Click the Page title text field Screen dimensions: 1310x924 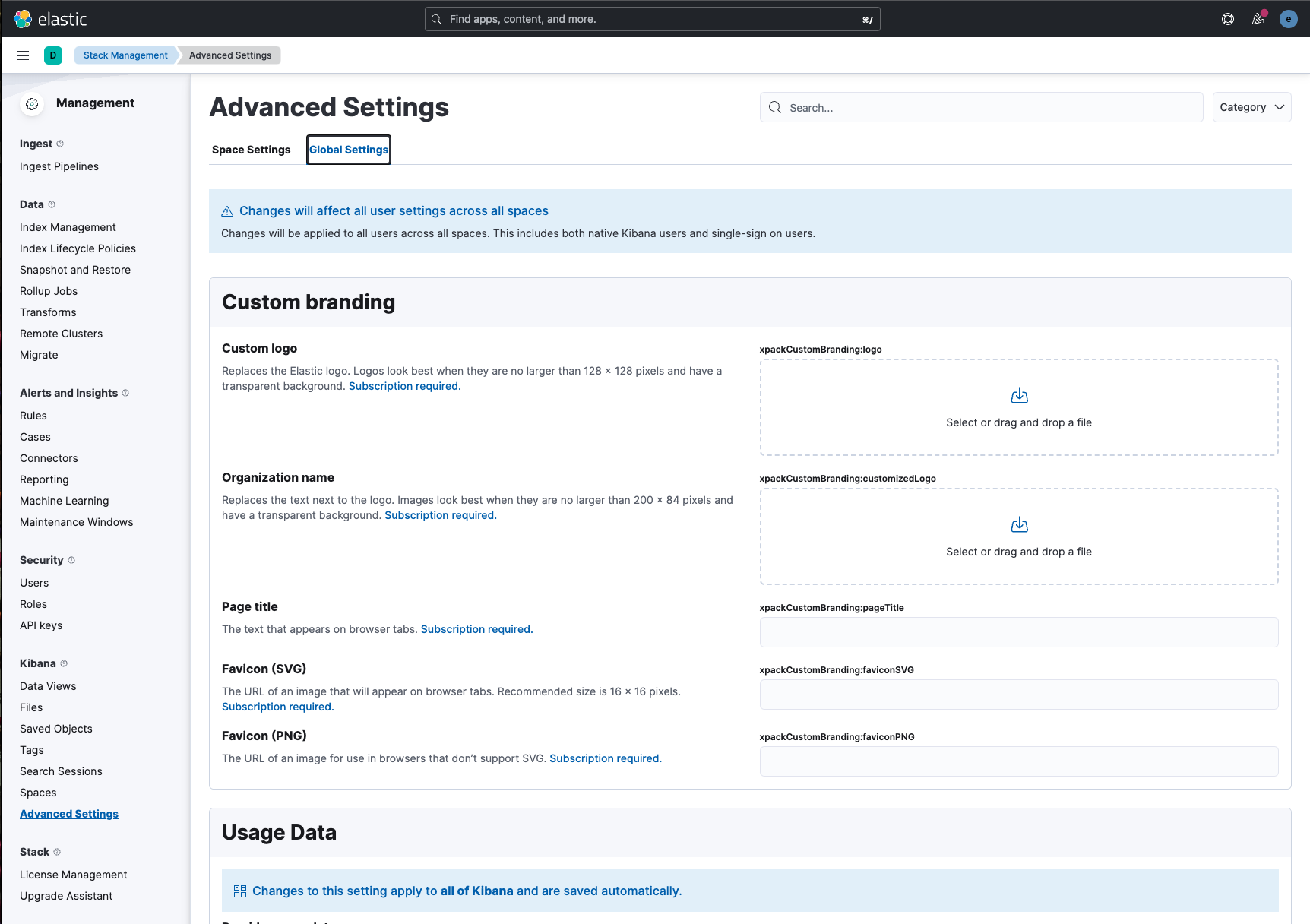1019,632
